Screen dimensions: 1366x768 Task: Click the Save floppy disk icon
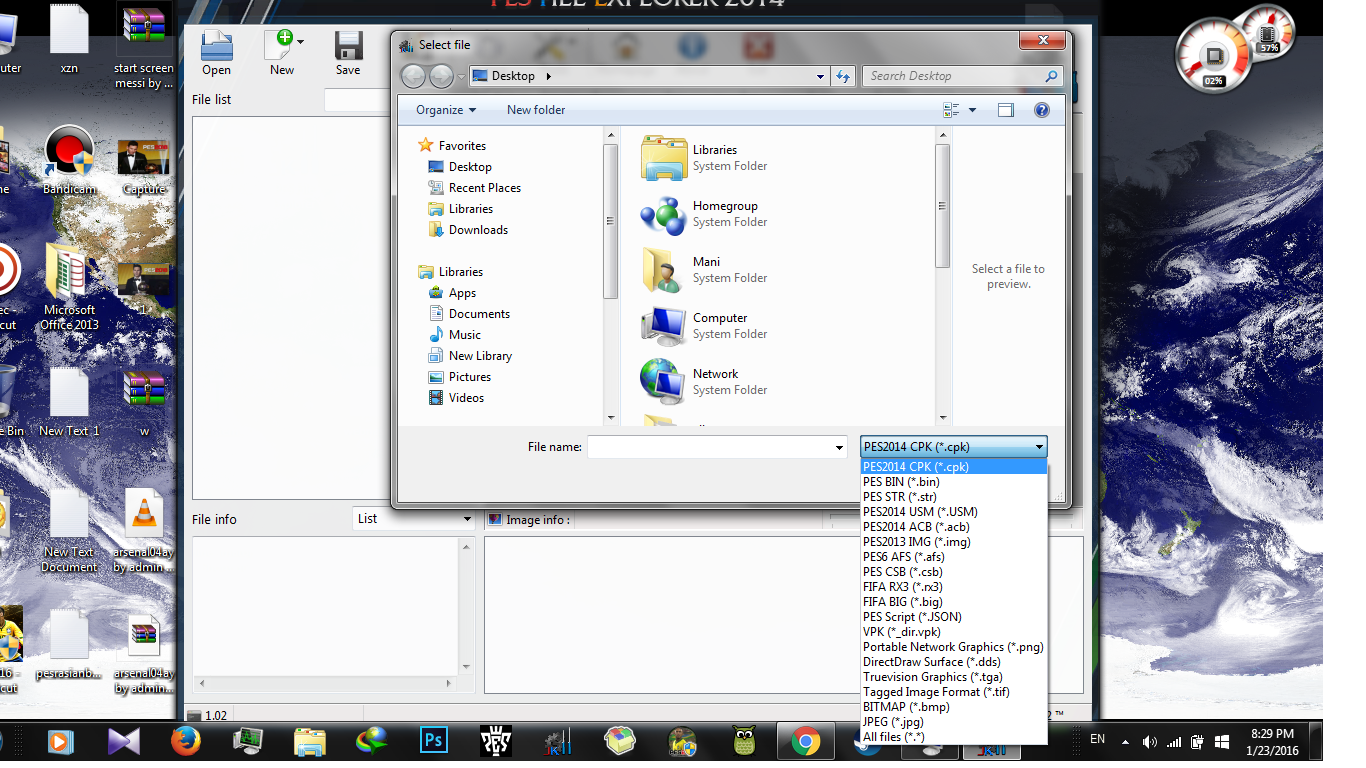pyautogui.click(x=348, y=47)
